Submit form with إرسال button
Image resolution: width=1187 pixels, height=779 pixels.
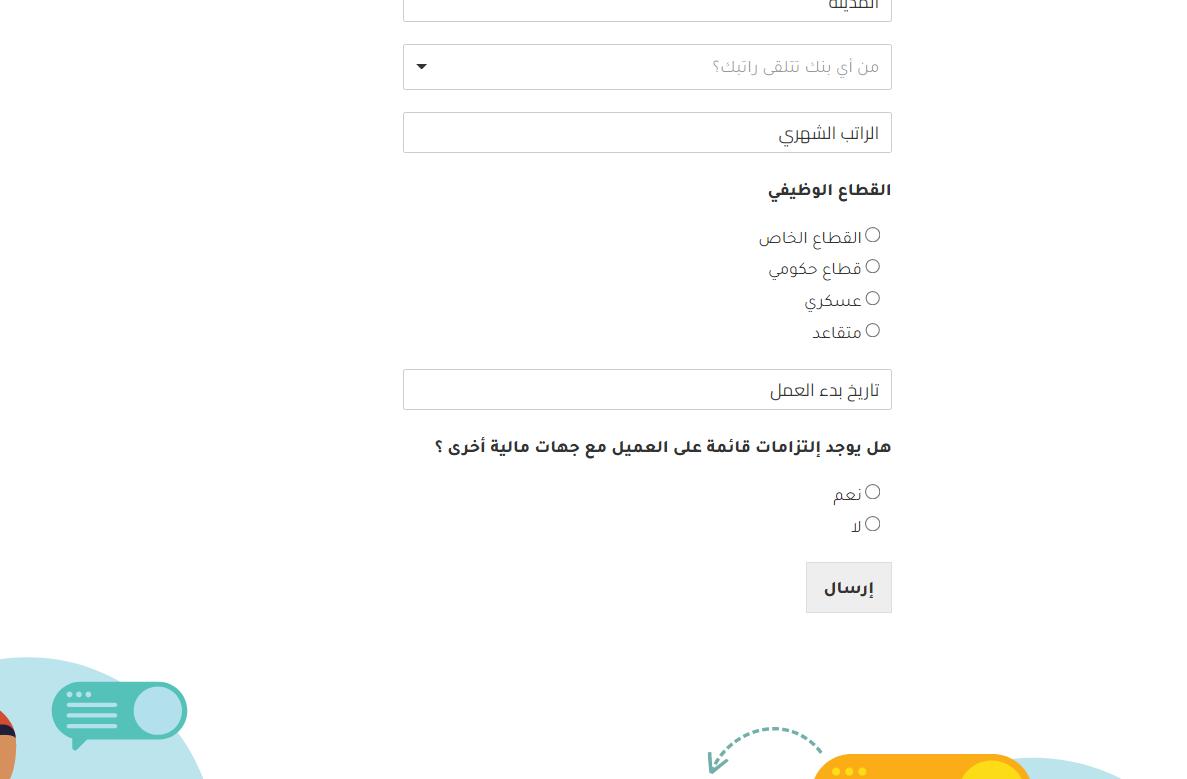849,587
